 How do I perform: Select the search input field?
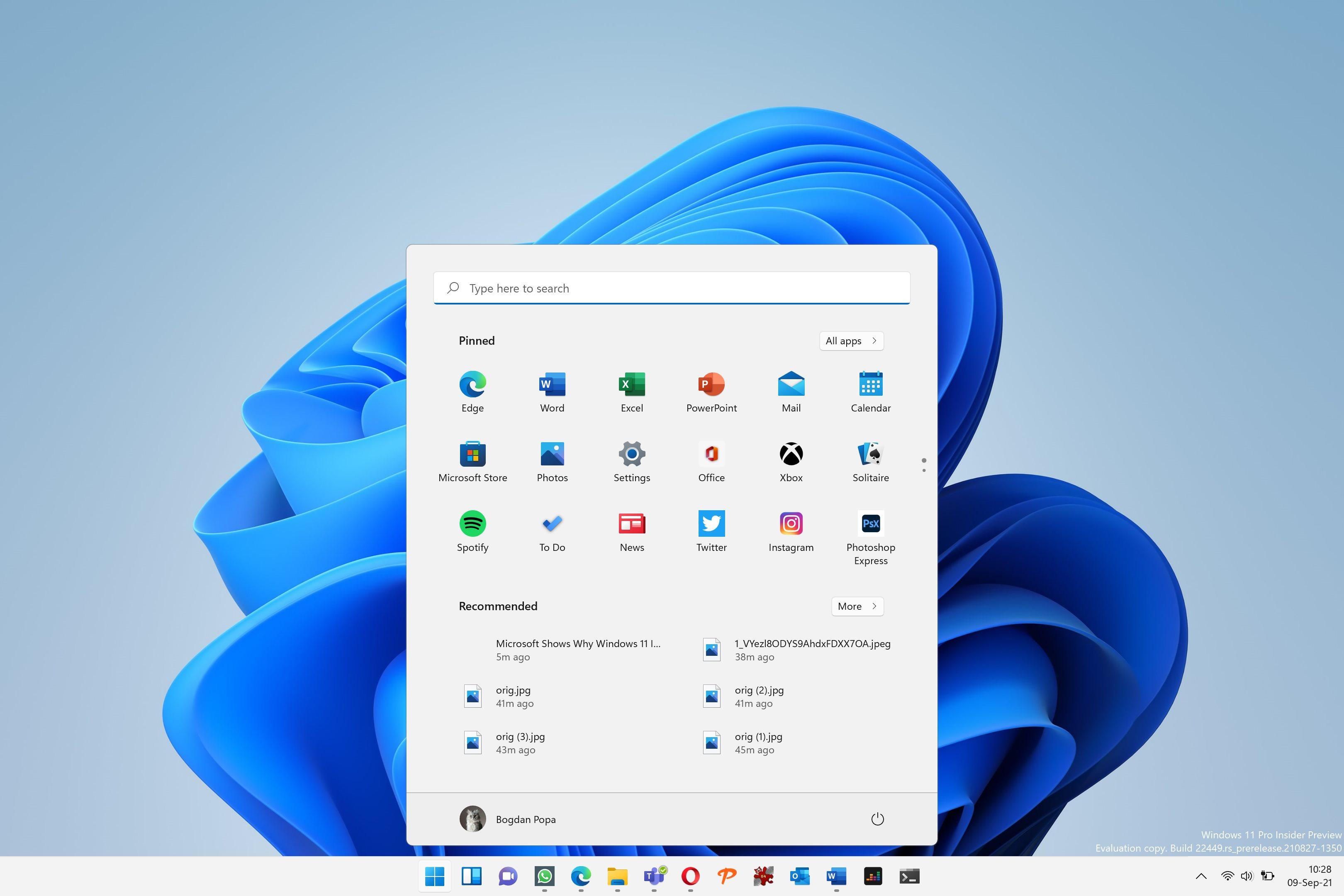(671, 288)
